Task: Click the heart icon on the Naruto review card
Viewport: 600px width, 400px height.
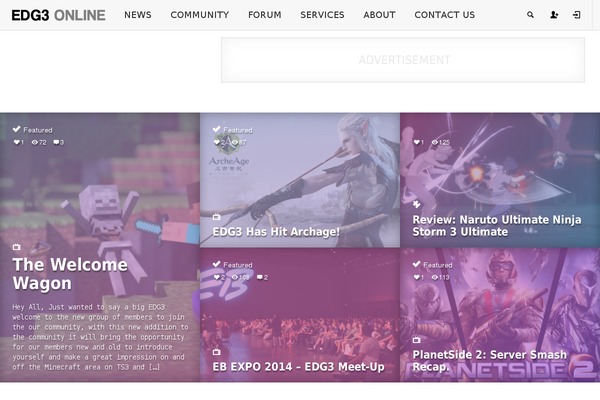Action: tap(417, 142)
